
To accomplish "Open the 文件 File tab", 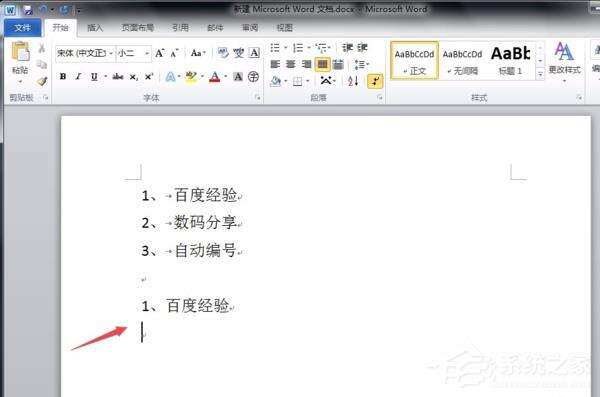I will 23,28.
